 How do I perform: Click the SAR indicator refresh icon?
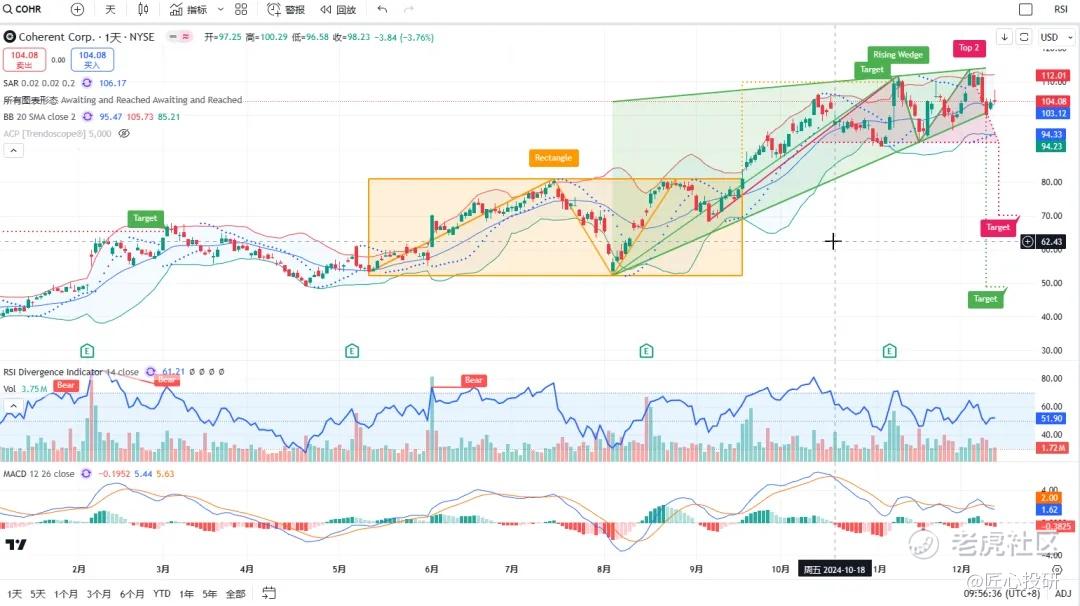coord(87,83)
